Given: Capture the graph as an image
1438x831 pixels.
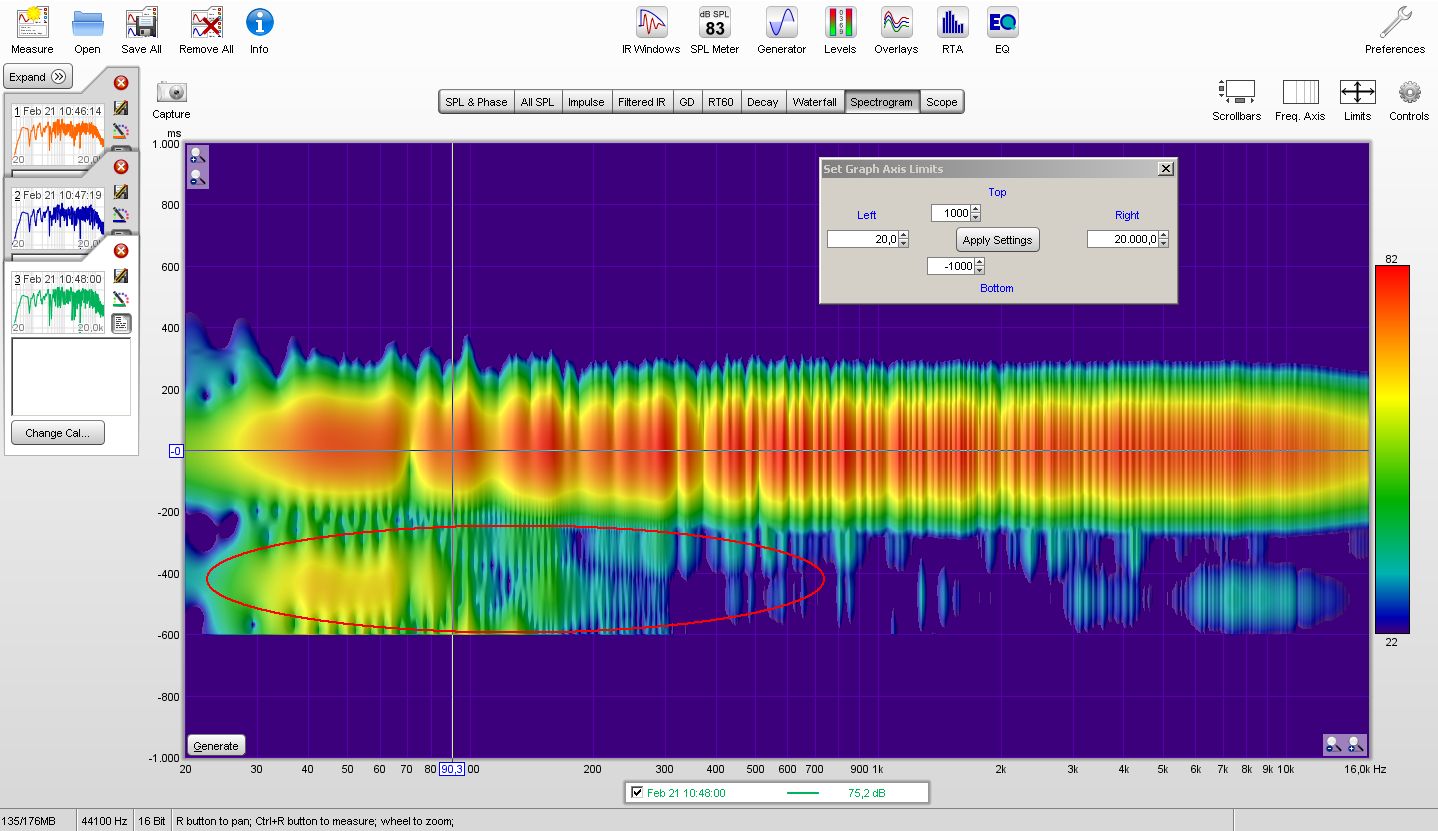Looking at the screenshot, I should [x=172, y=100].
